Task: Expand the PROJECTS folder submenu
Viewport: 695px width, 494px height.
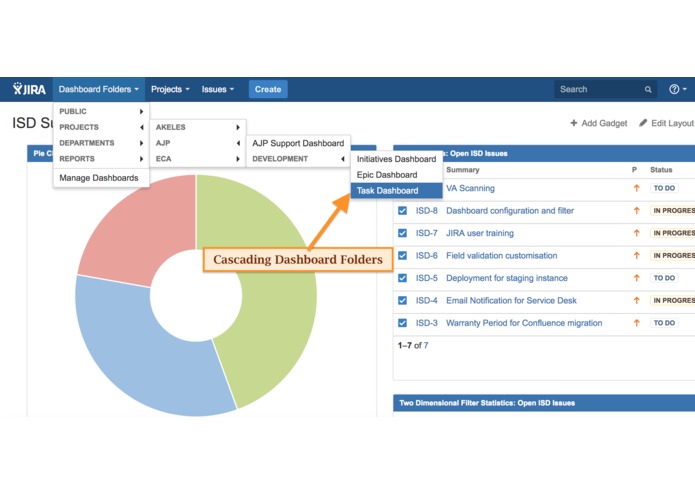Action: (x=101, y=127)
